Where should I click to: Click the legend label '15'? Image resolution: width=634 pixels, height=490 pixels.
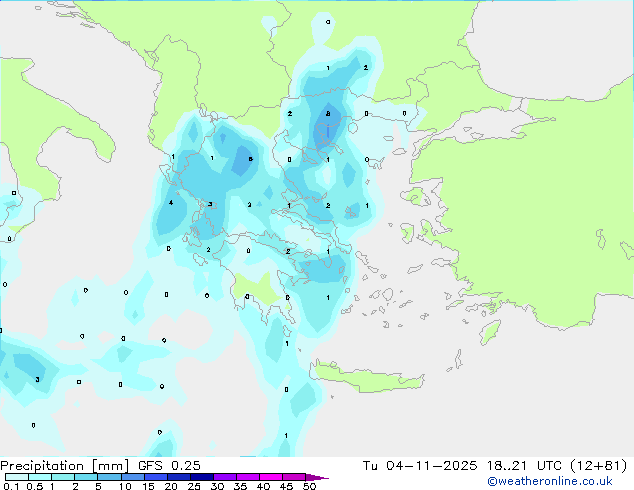[148, 486]
